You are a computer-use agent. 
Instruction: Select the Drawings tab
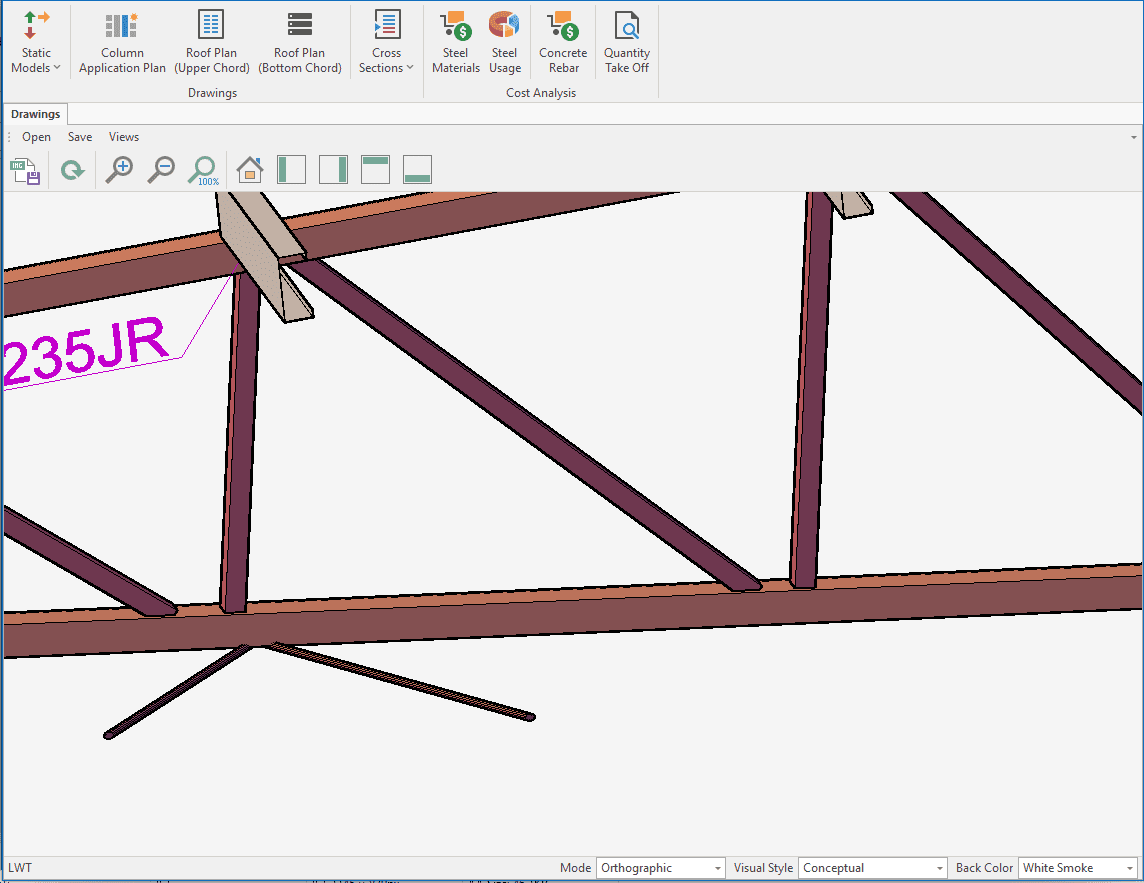36,114
